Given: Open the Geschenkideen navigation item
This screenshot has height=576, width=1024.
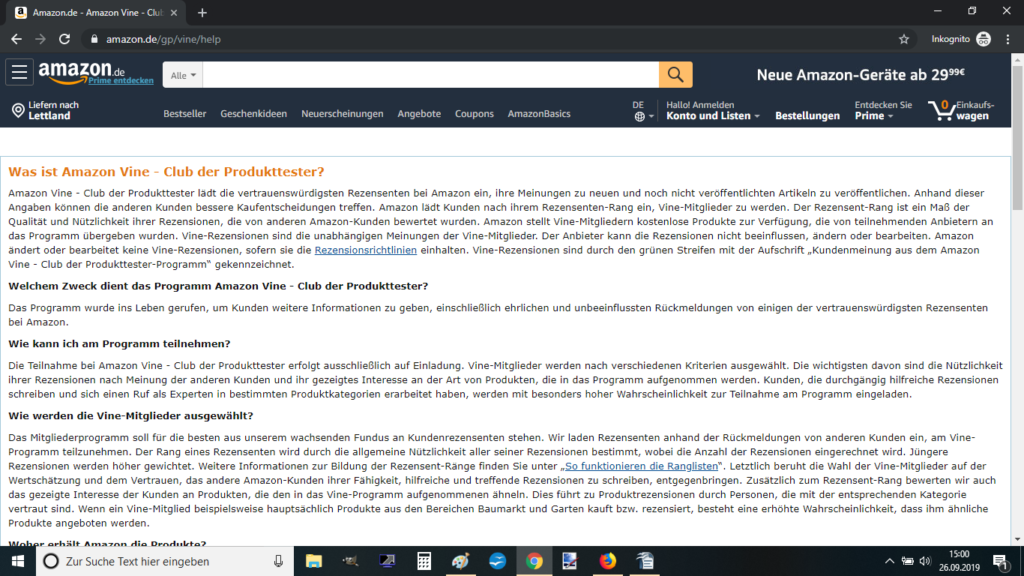Looking at the screenshot, I should coord(253,114).
